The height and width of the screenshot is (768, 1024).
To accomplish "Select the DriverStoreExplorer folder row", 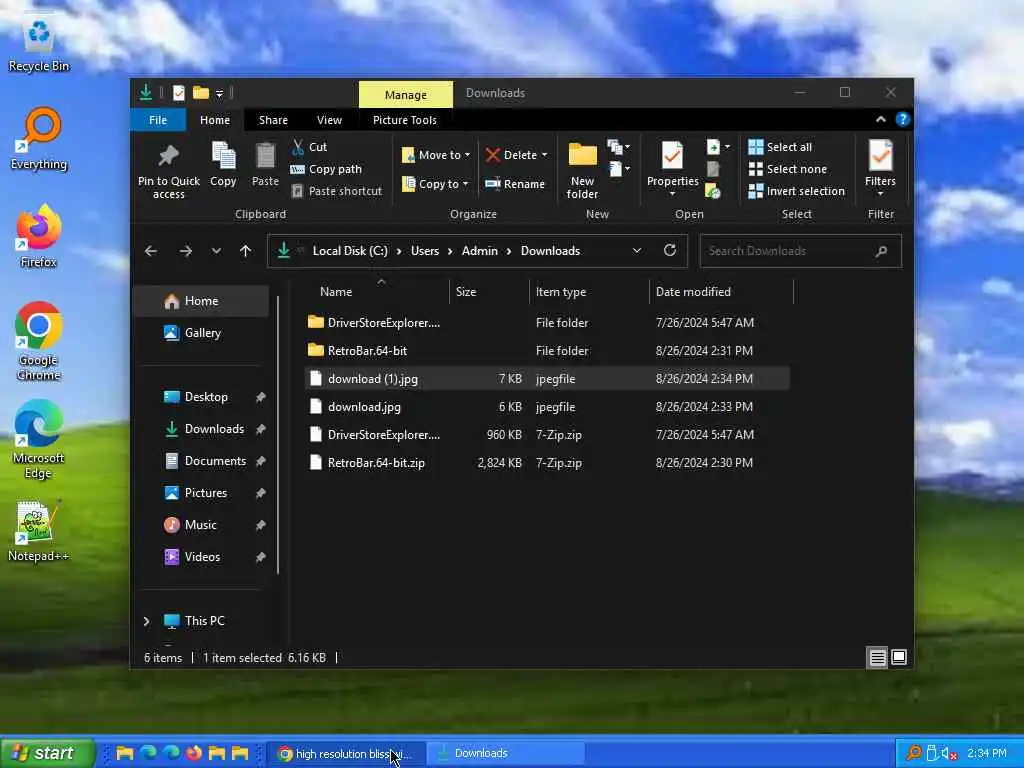I will [x=547, y=323].
